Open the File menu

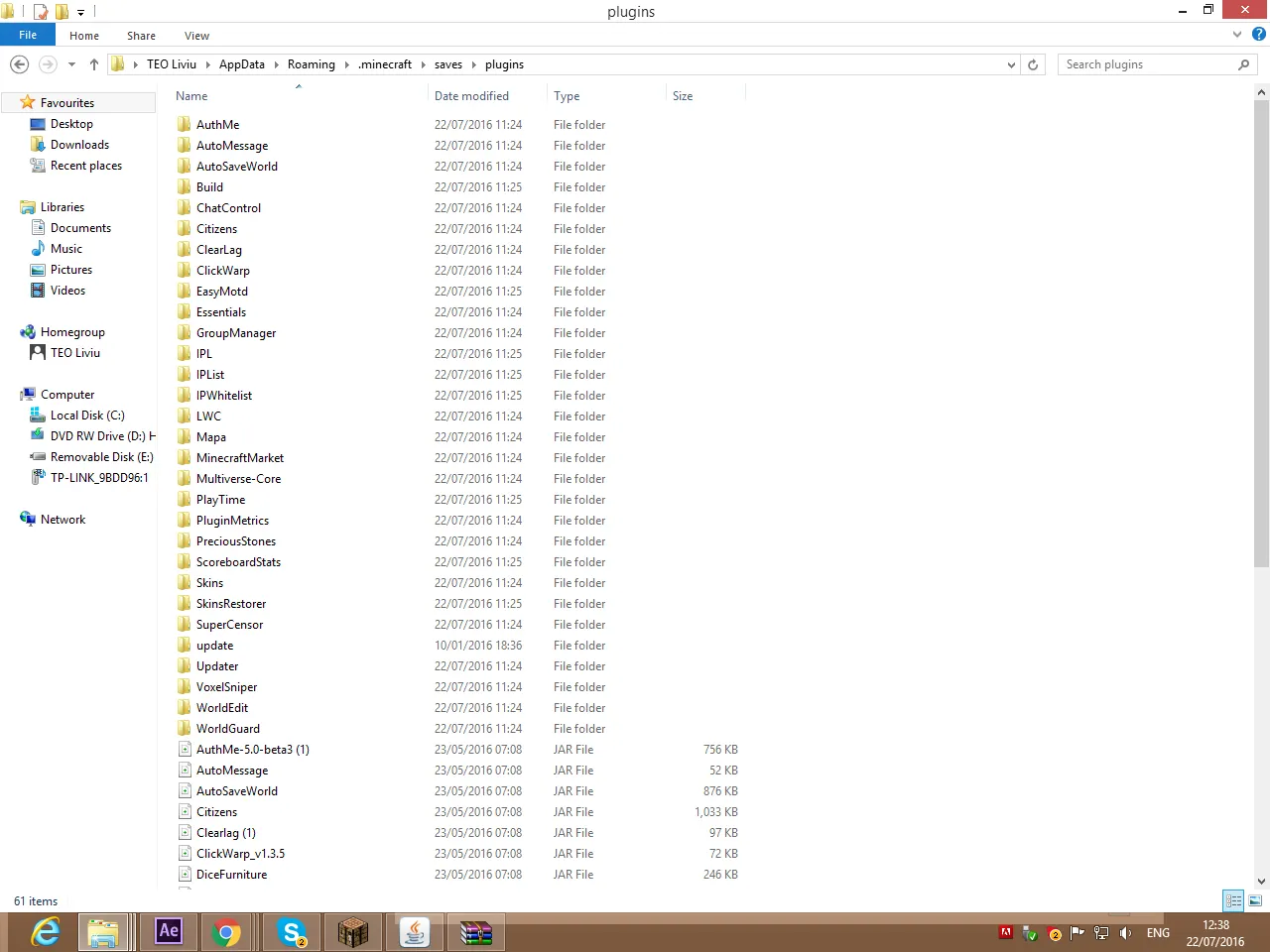tap(28, 35)
